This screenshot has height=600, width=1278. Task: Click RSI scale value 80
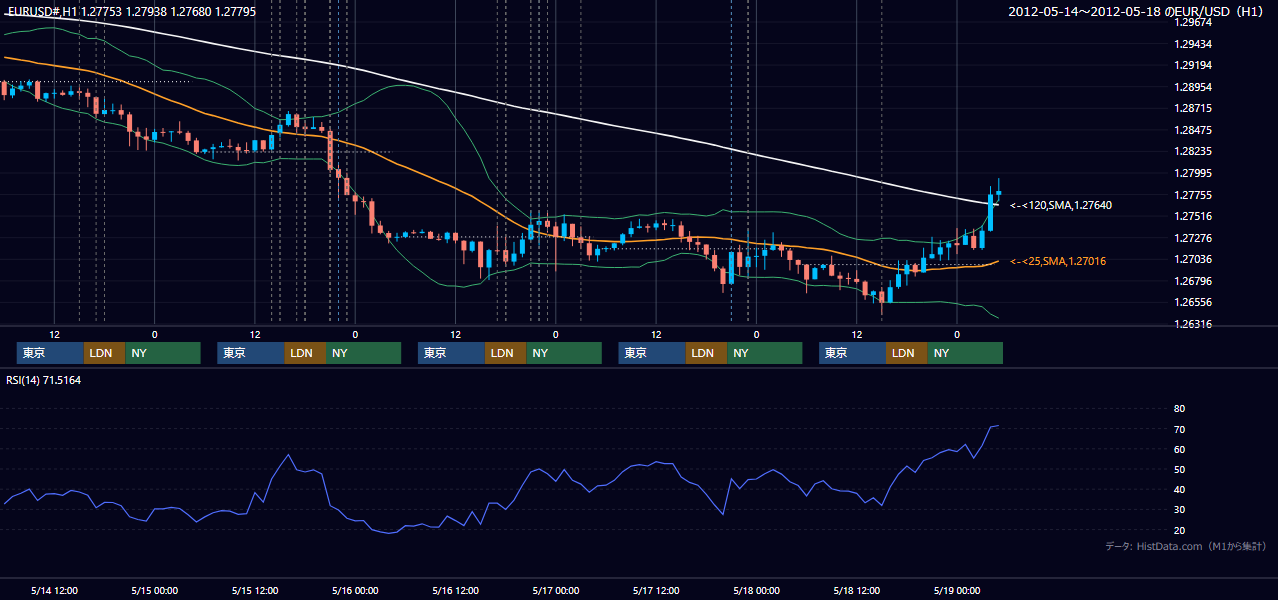[x=1179, y=409]
